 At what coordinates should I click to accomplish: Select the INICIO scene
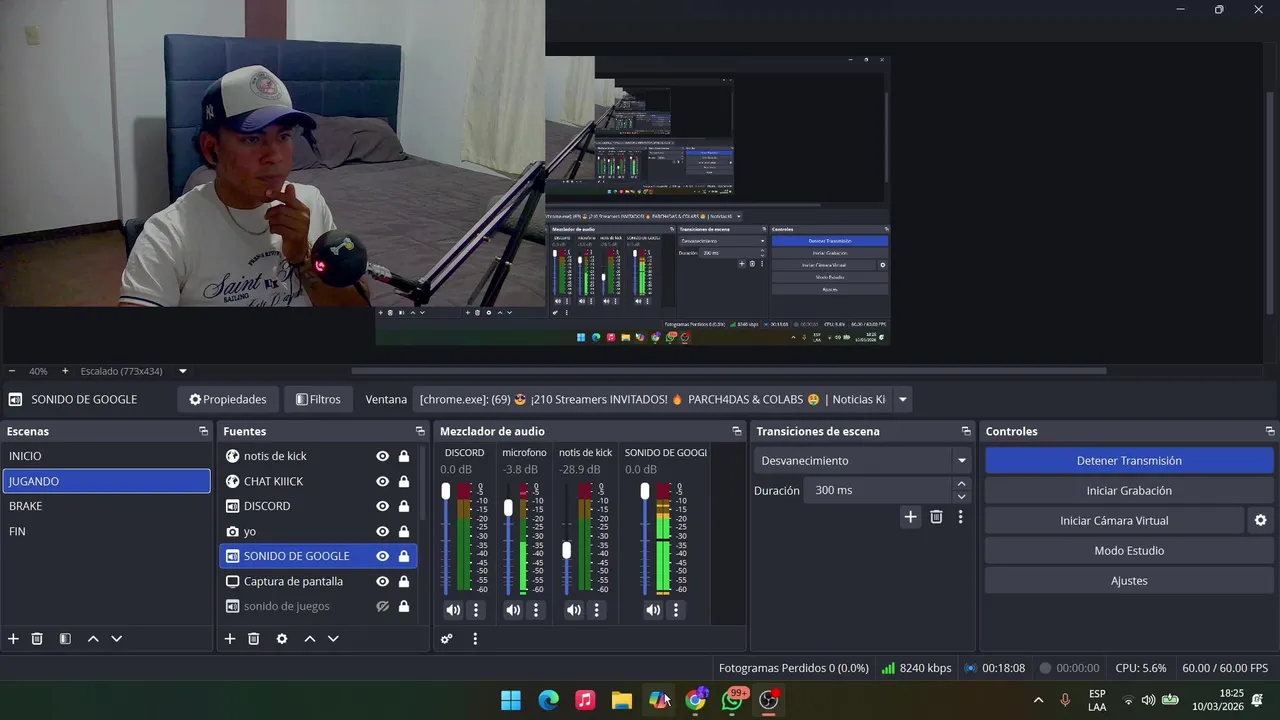point(107,456)
